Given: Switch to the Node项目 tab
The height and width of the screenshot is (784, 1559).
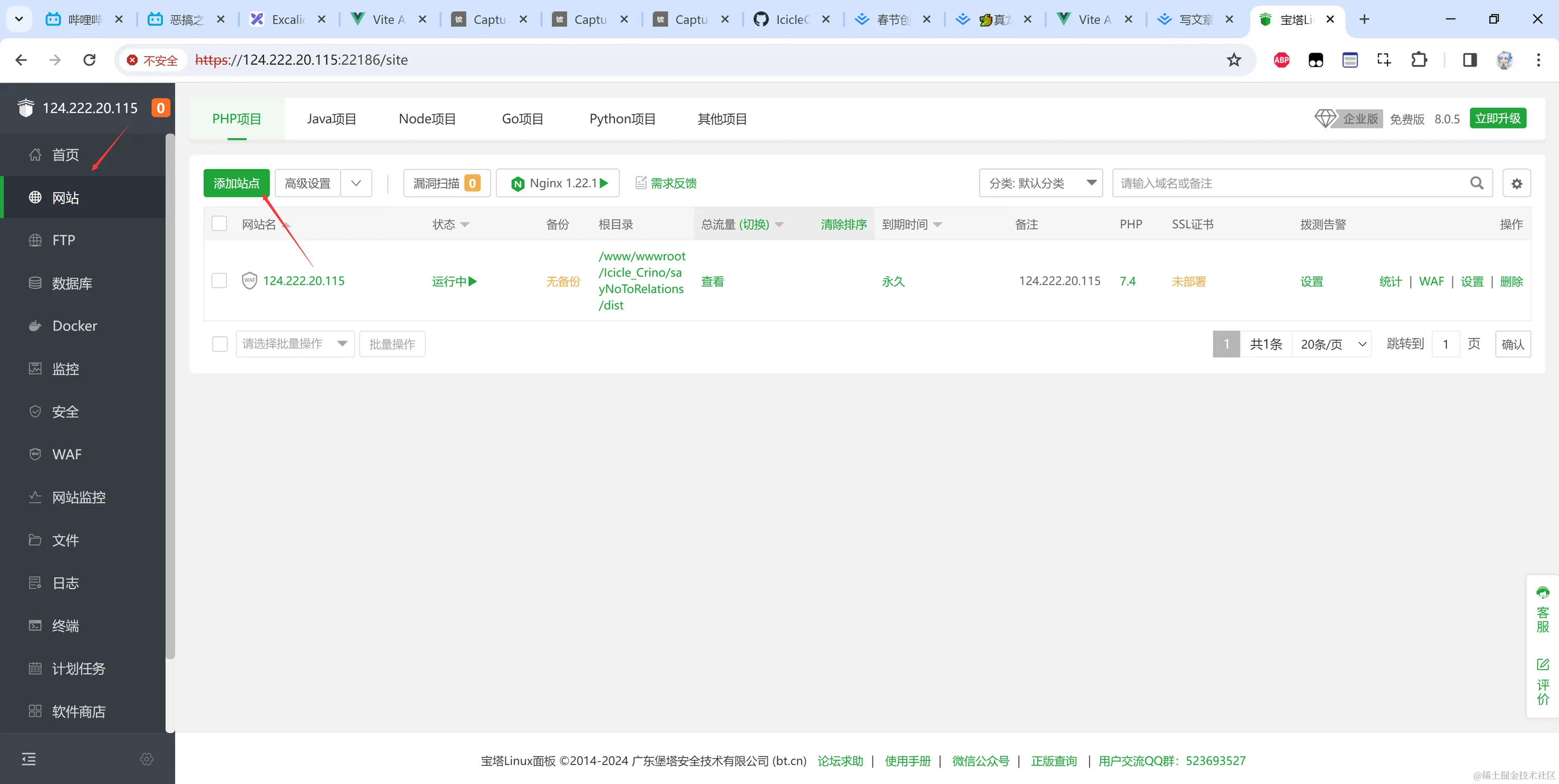Looking at the screenshot, I should (427, 119).
